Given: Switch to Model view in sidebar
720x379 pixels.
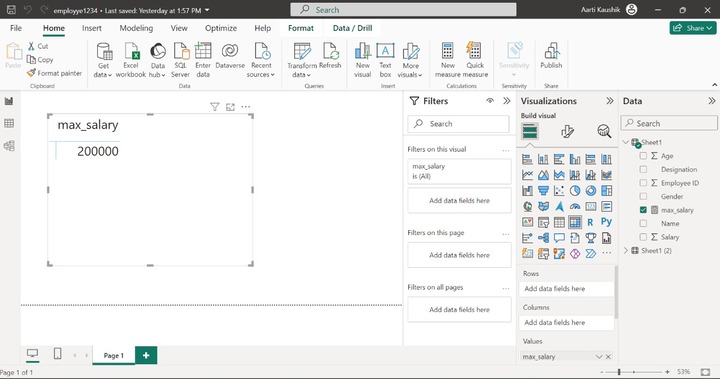Looking at the screenshot, I should click(x=9, y=146).
